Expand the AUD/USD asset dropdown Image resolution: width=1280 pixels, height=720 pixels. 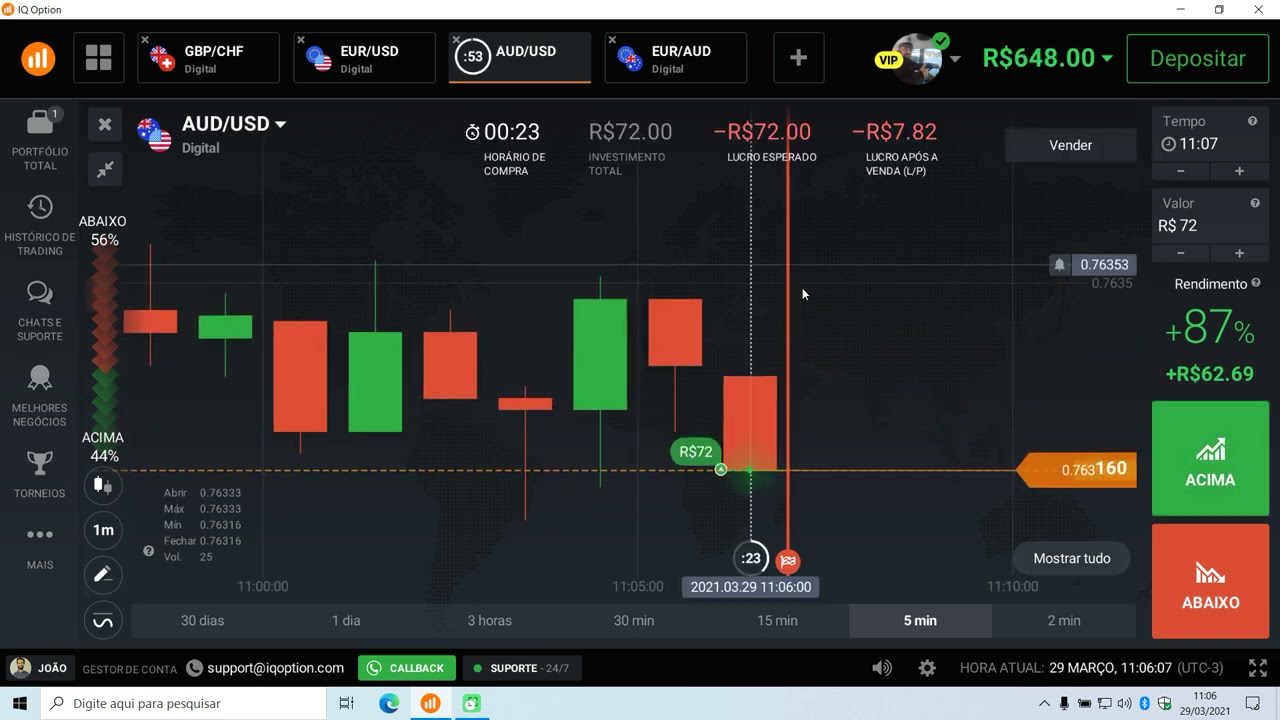(x=280, y=124)
